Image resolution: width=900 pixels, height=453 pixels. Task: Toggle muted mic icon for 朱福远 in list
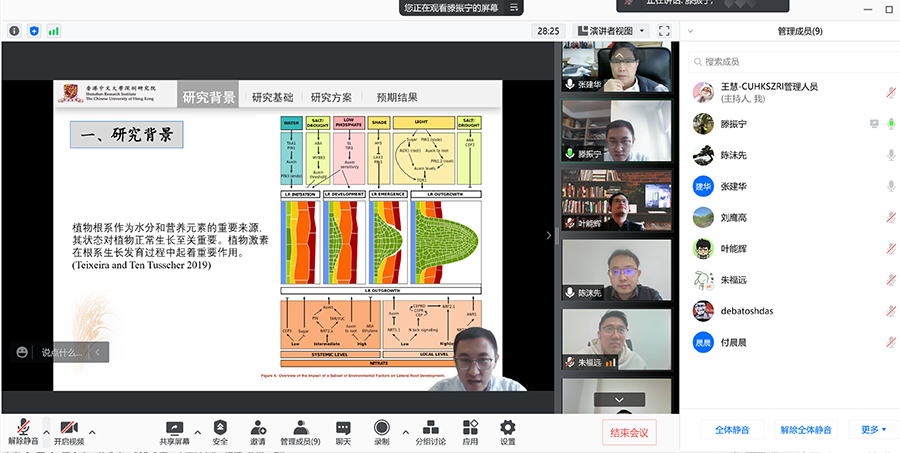(891, 280)
